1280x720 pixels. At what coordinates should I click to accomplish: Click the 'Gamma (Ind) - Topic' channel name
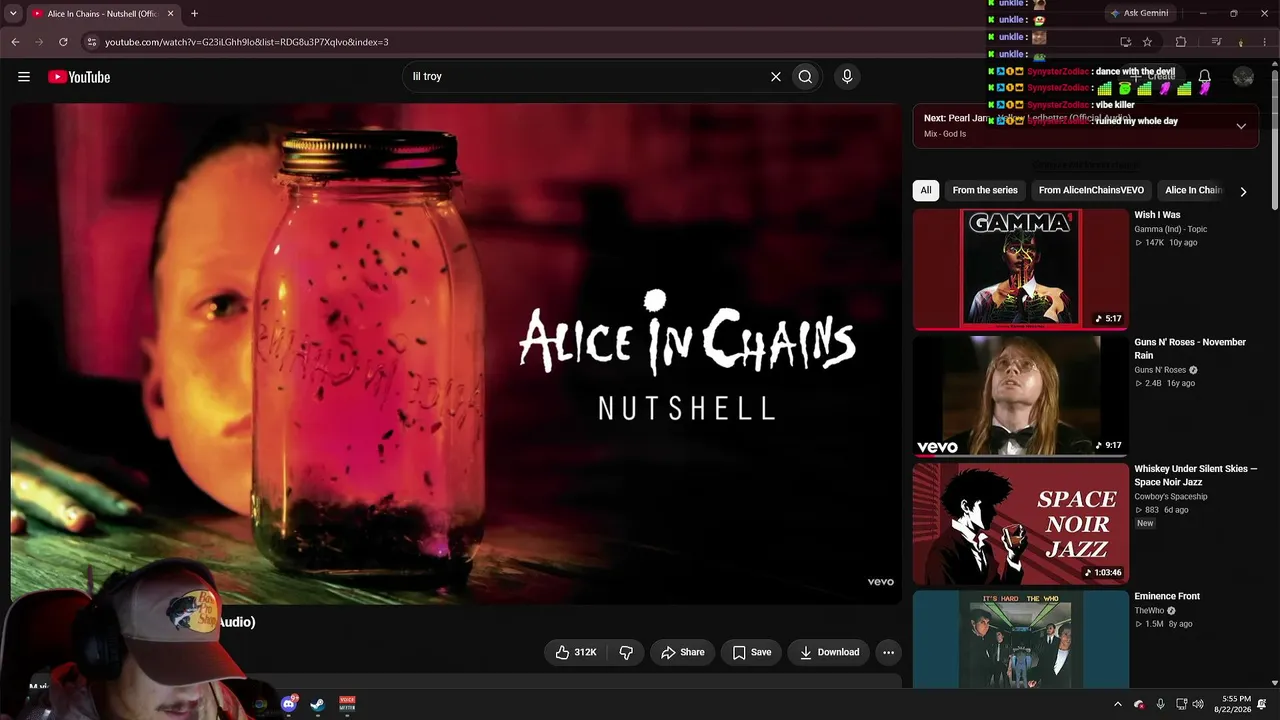[x=1171, y=229]
